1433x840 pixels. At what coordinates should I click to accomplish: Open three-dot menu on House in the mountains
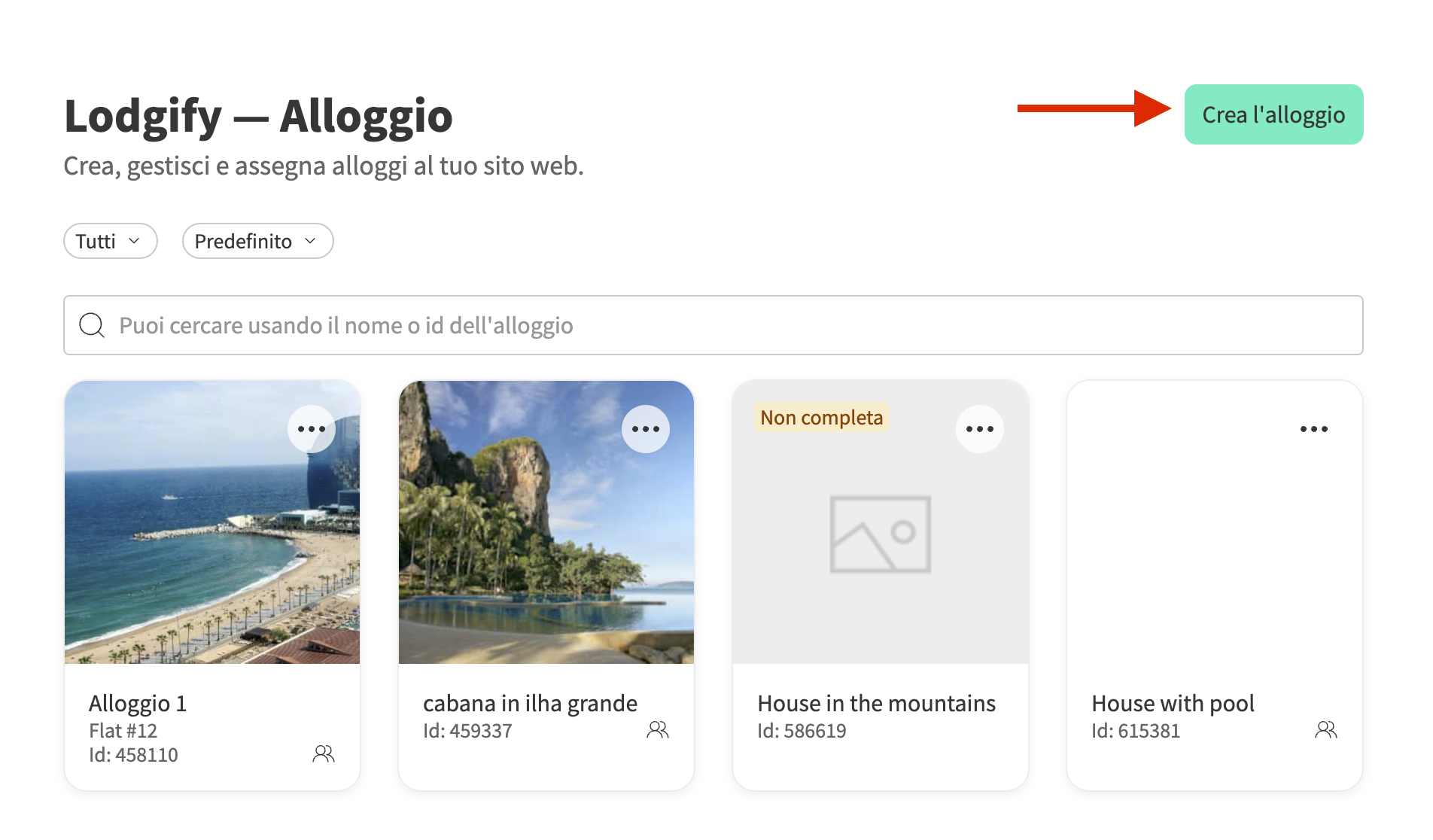pos(980,429)
